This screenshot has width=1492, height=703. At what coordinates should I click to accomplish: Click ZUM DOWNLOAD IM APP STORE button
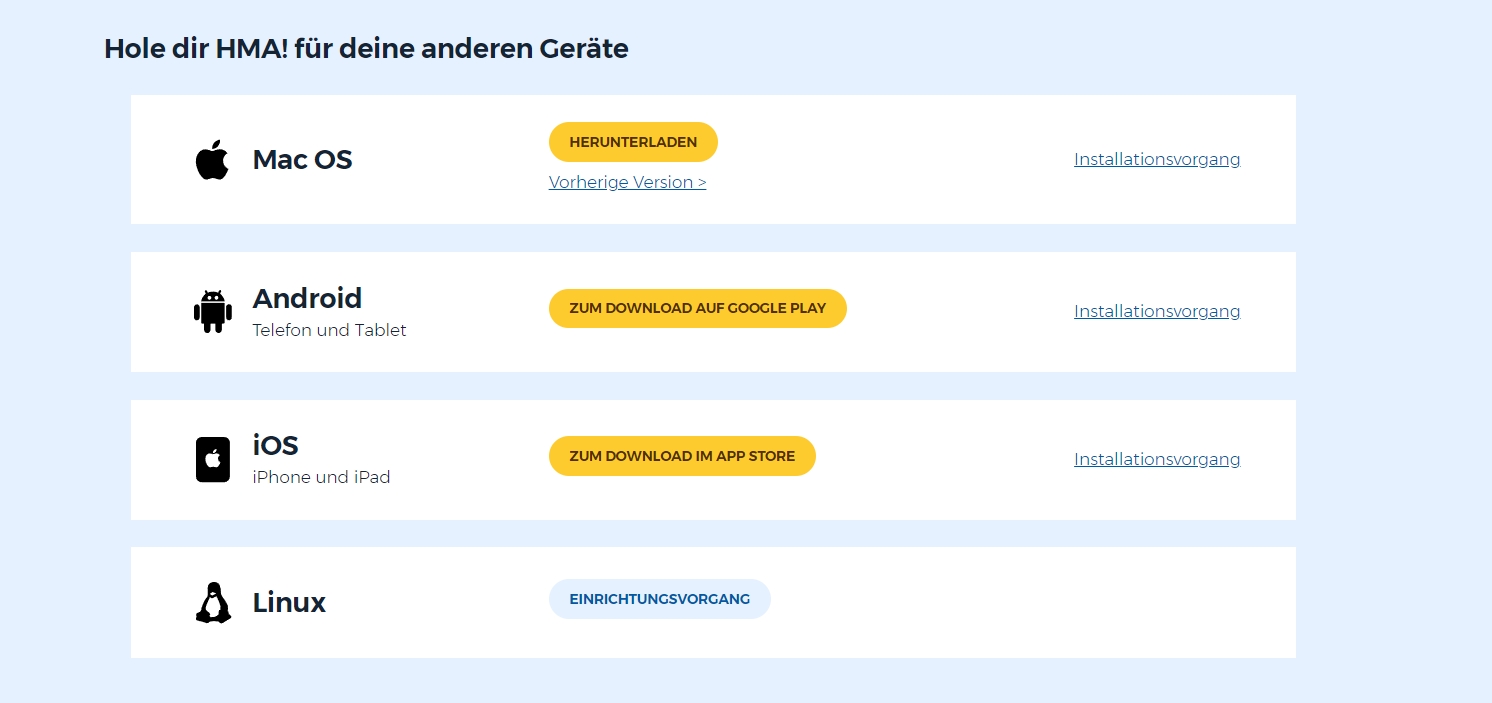click(x=682, y=456)
